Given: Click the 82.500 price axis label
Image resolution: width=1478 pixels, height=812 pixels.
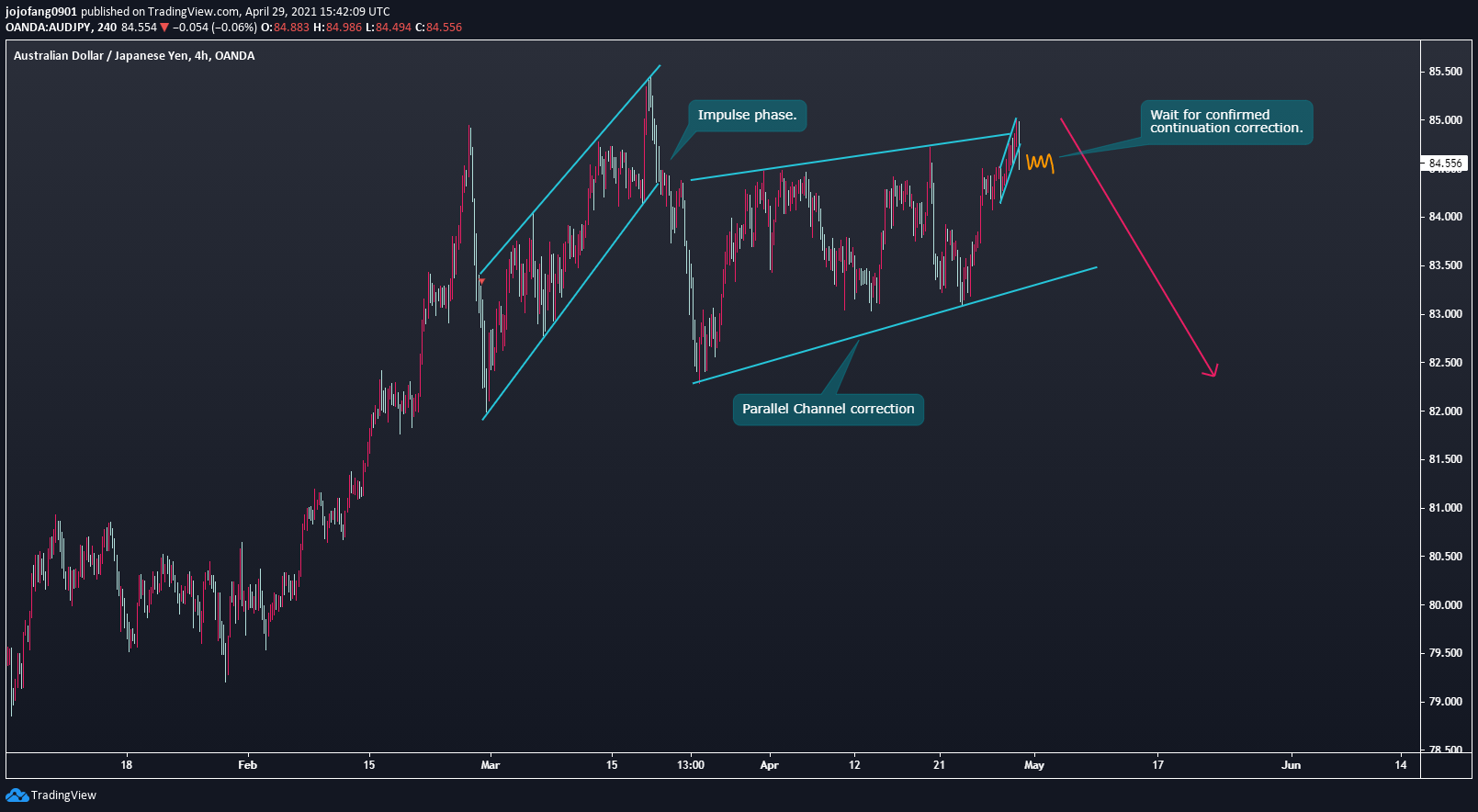Looking at the screenshot, I should pos(1445,363).
